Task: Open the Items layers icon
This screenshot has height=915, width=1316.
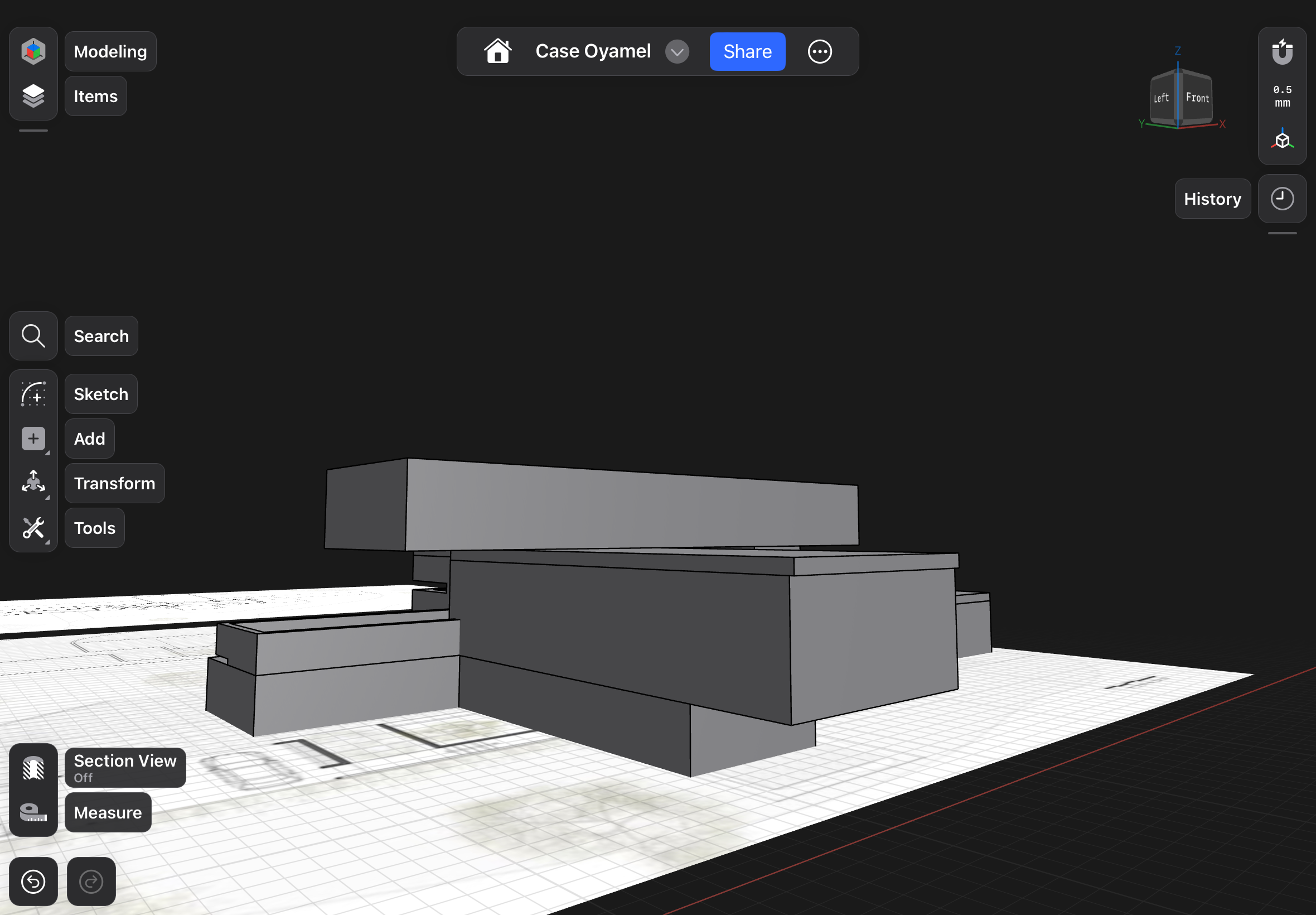Action: tap(33, 96)
